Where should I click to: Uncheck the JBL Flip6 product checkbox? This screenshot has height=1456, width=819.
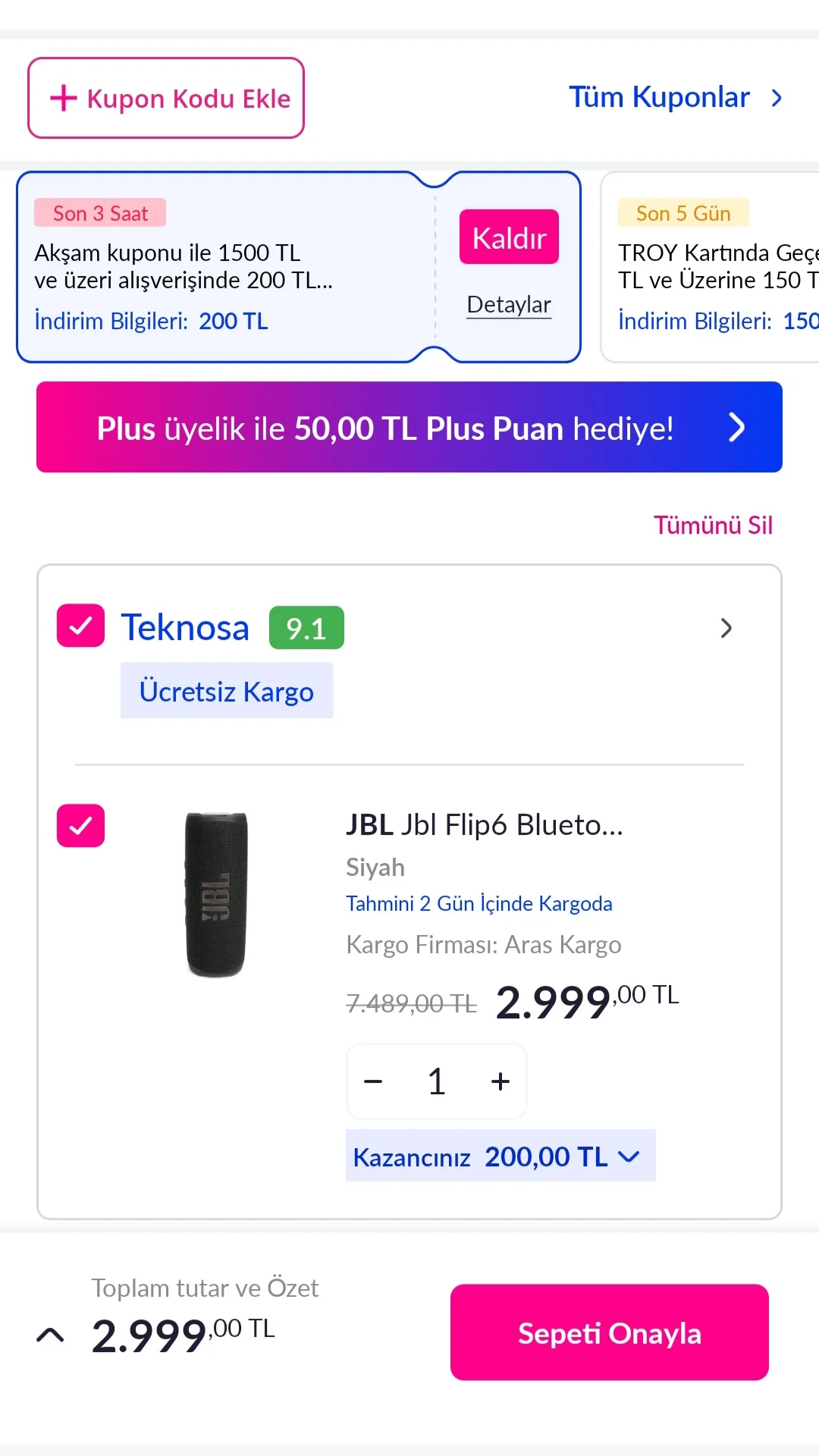pos(80,825)
